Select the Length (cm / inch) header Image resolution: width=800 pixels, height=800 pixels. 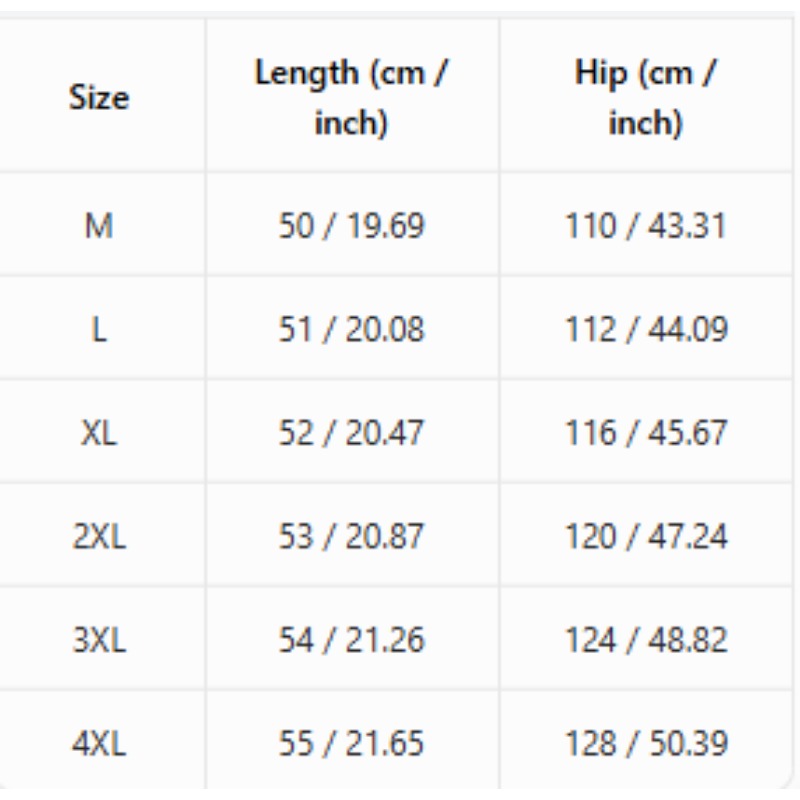[x=352, y=97]
